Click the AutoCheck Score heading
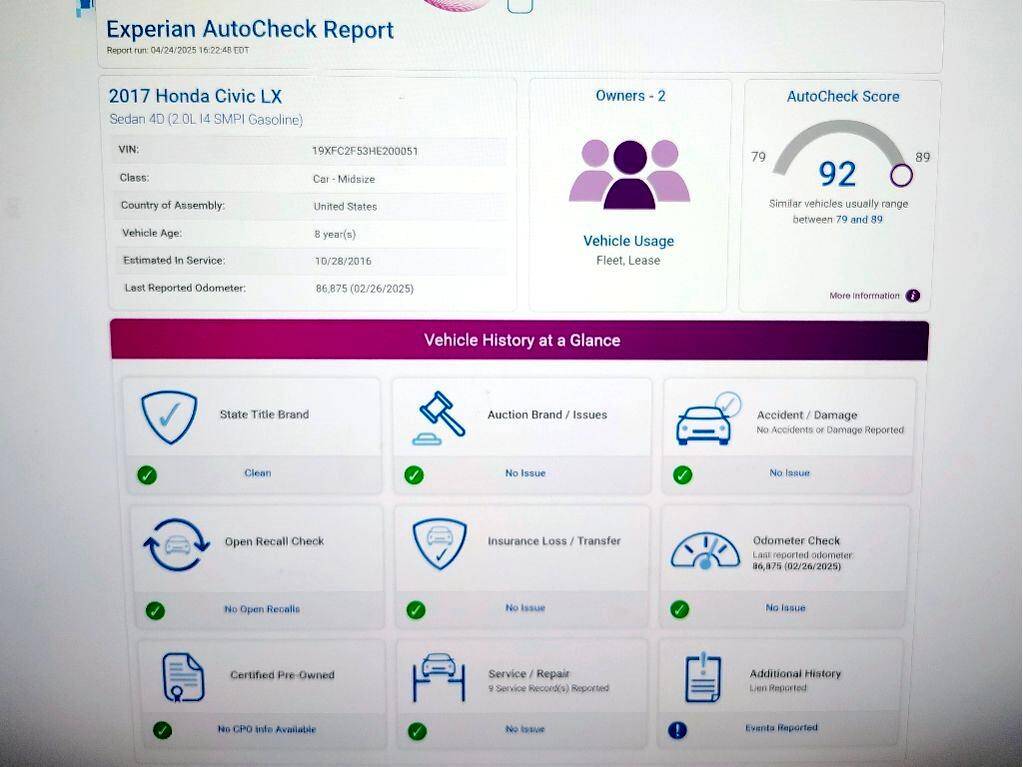This screenshot has height=767, width=1023. 843,97
